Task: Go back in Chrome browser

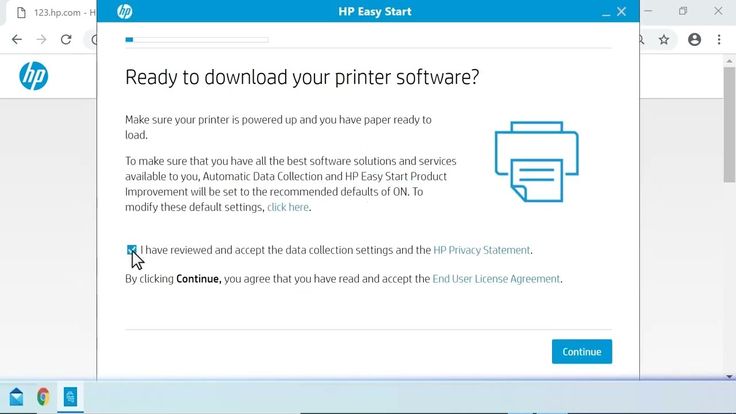Action: (17, 39)
